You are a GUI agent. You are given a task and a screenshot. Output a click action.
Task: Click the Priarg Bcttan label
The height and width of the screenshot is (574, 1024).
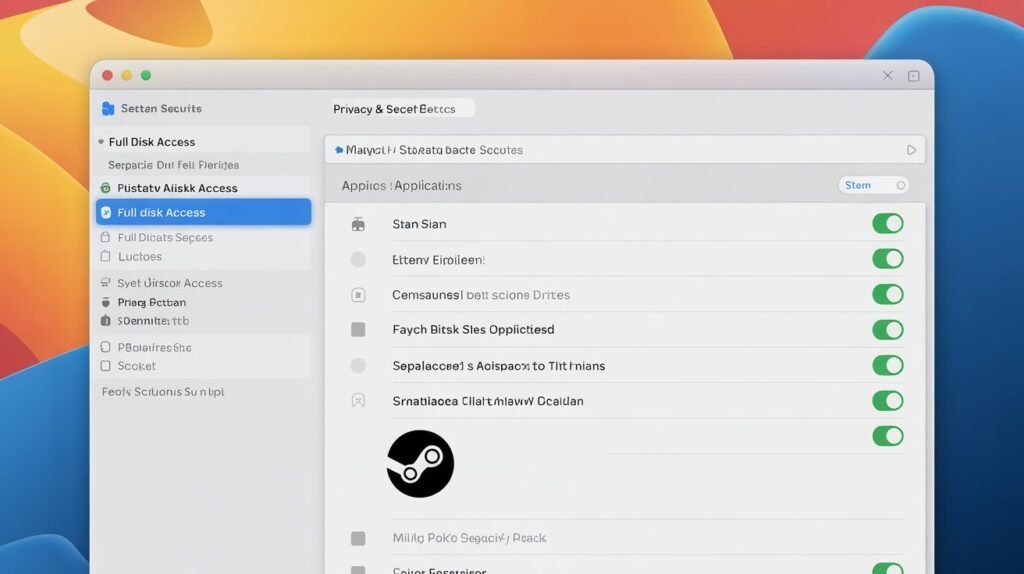152,302
